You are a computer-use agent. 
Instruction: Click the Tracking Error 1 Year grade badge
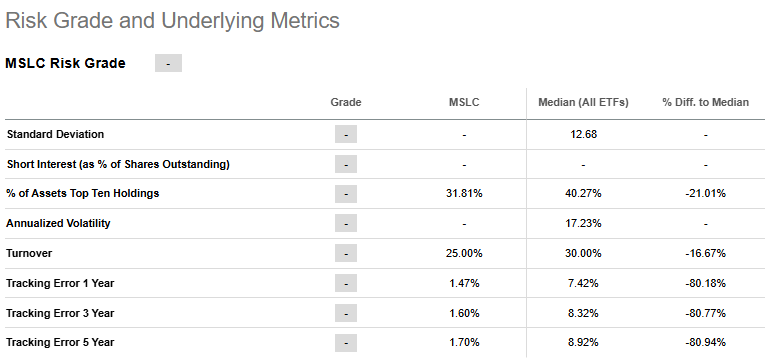[345, 284]
